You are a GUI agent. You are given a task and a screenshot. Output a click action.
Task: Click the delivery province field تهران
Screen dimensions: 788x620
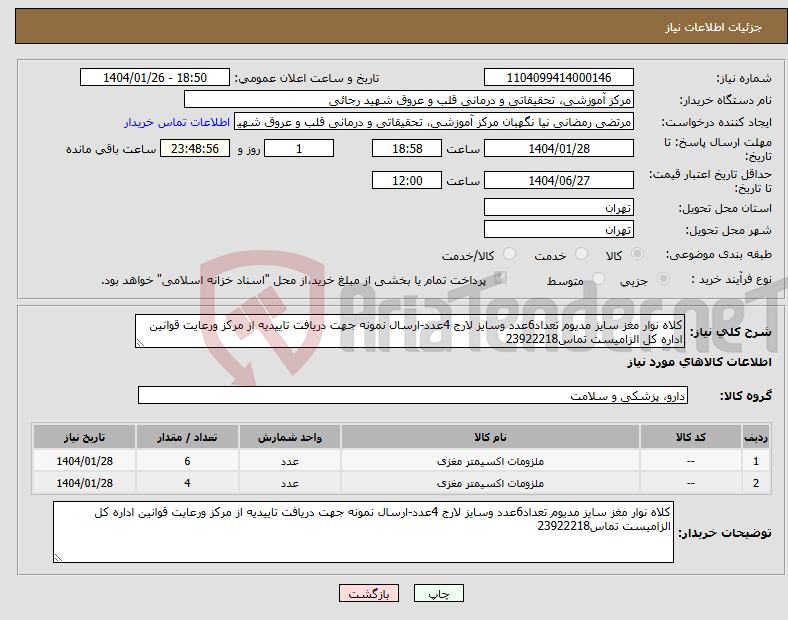tap(558, 207)
